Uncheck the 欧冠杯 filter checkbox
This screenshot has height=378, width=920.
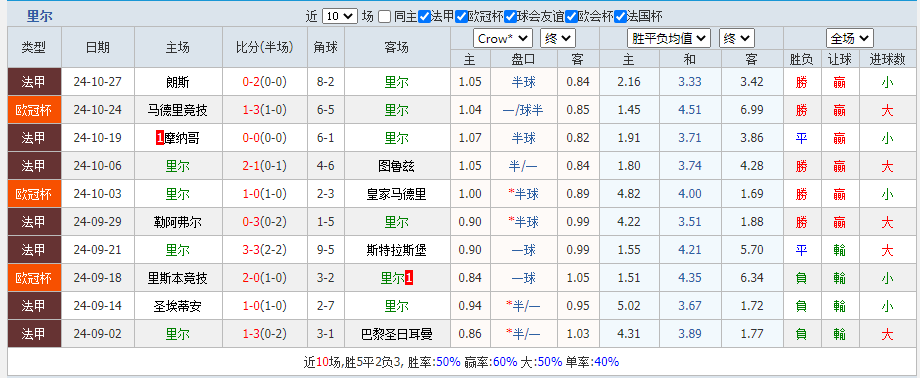point(461,17)
